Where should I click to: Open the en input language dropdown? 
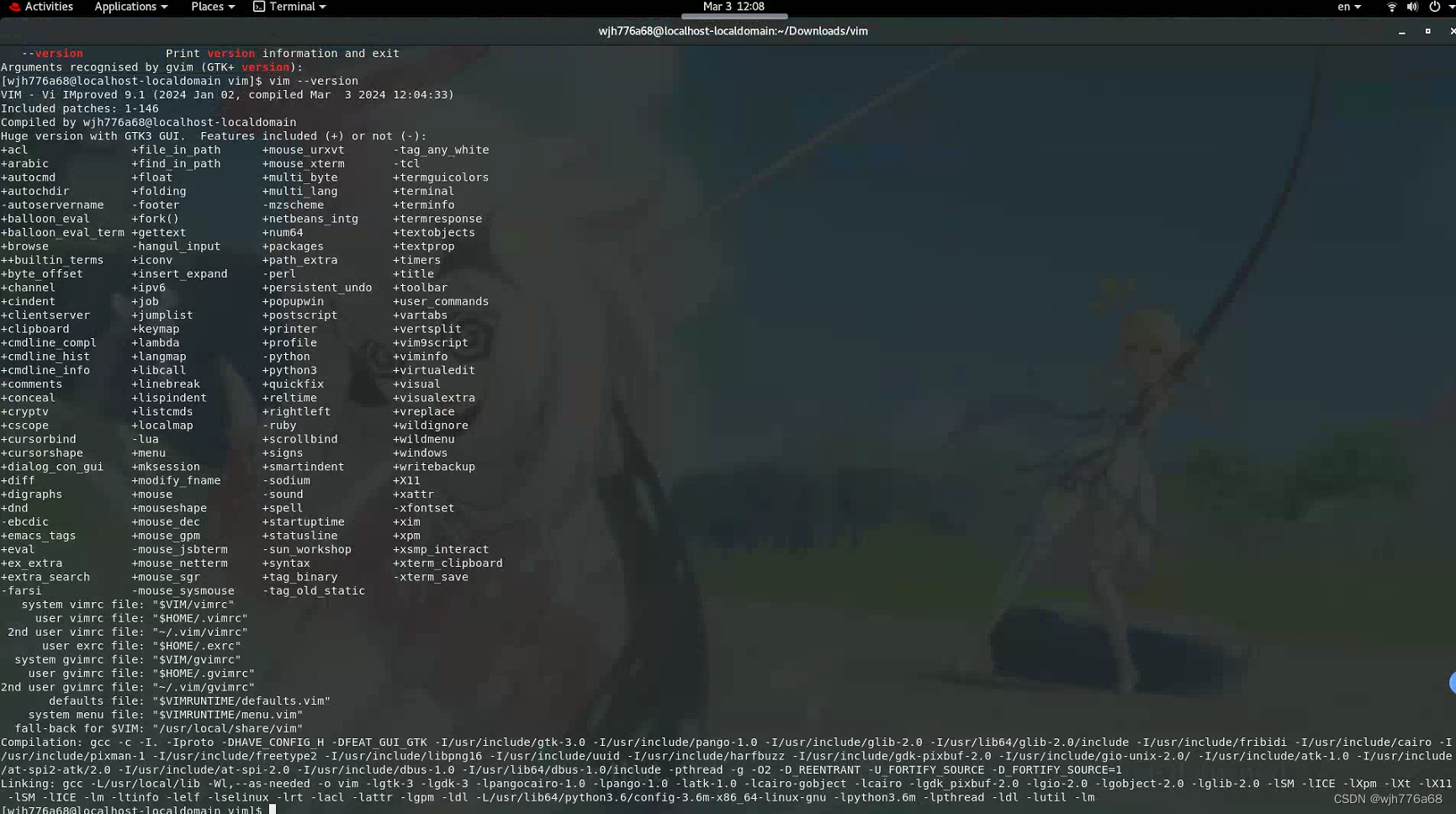pyautogui.click(x=1349, y=7)
